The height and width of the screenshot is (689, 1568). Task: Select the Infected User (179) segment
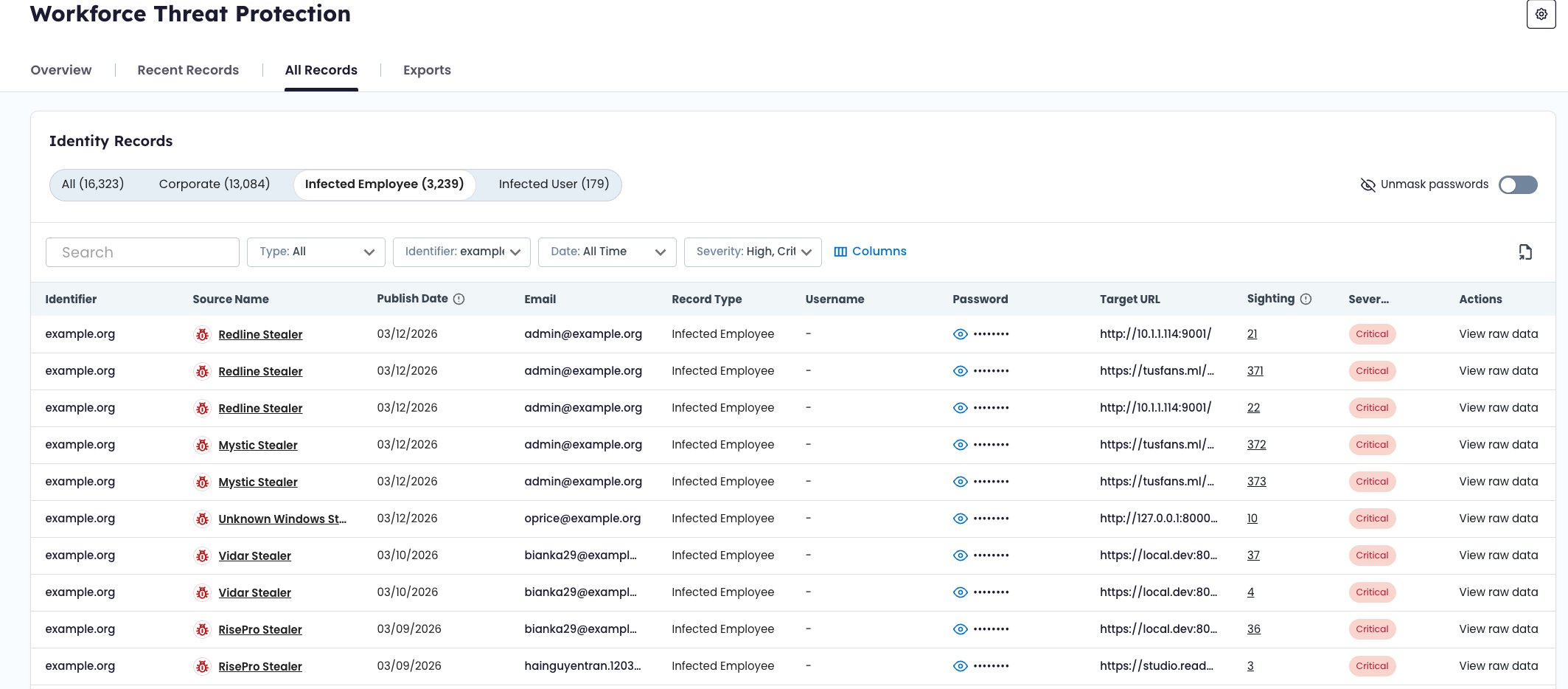point(554,184)
